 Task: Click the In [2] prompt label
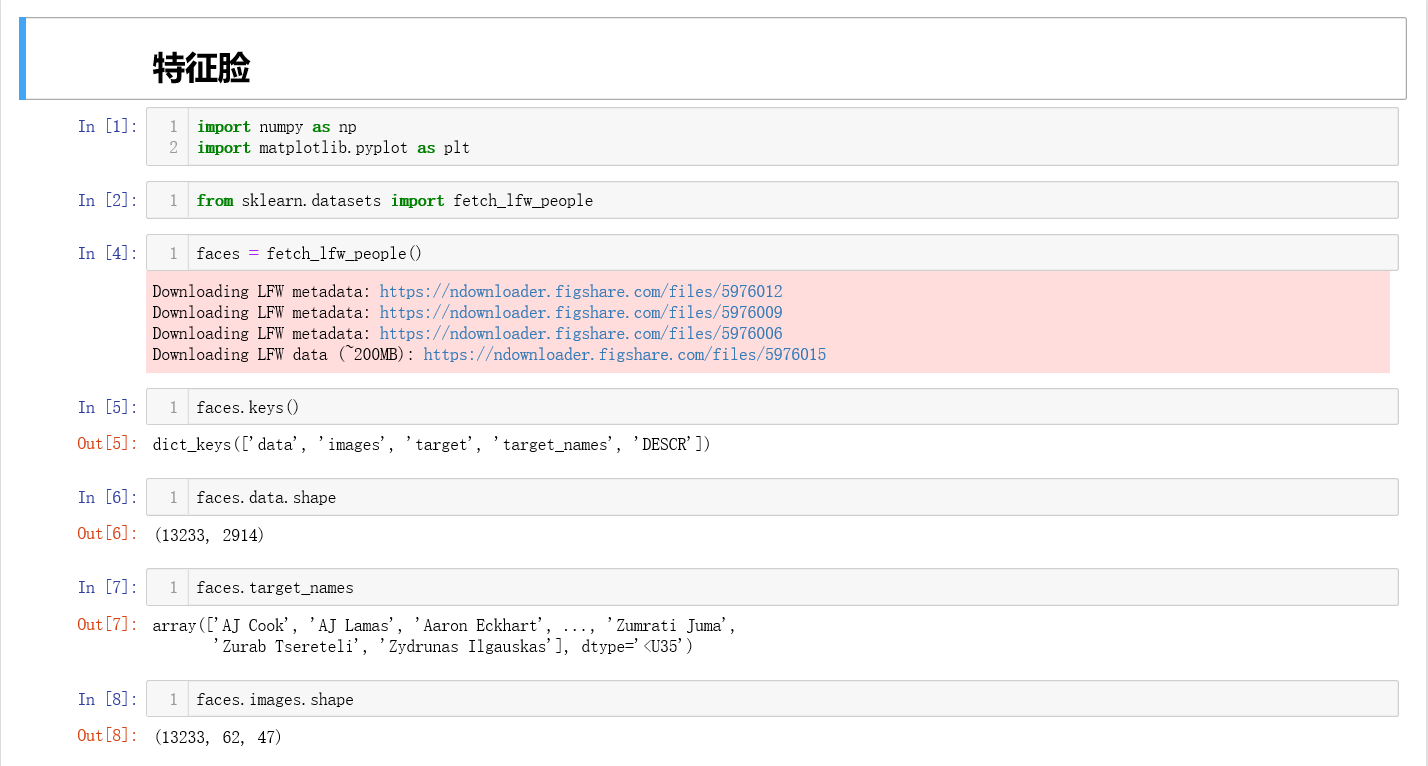pyautogui.click(x=108, y=200)
